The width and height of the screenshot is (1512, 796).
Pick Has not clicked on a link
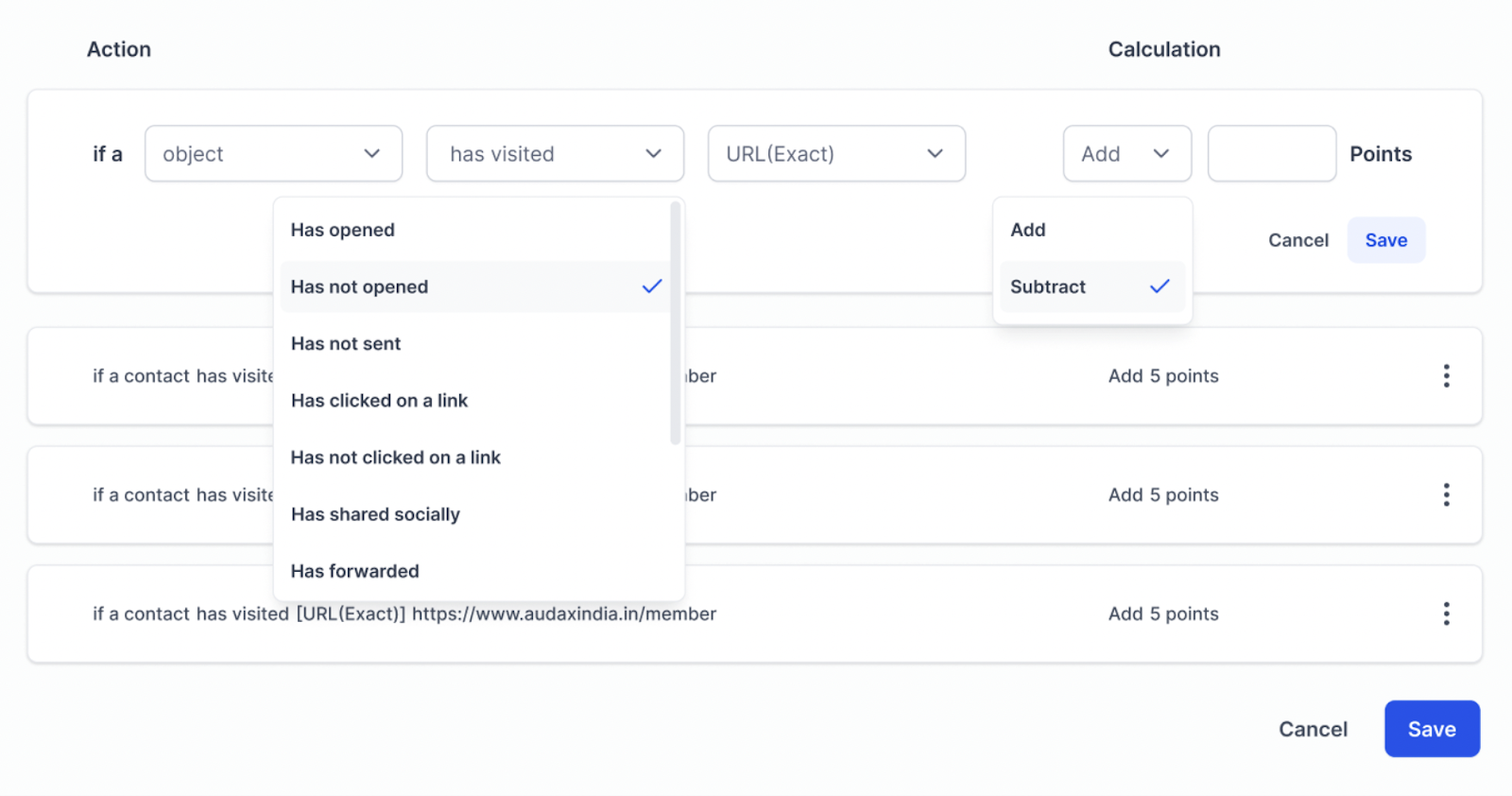[x=395, y=458]
